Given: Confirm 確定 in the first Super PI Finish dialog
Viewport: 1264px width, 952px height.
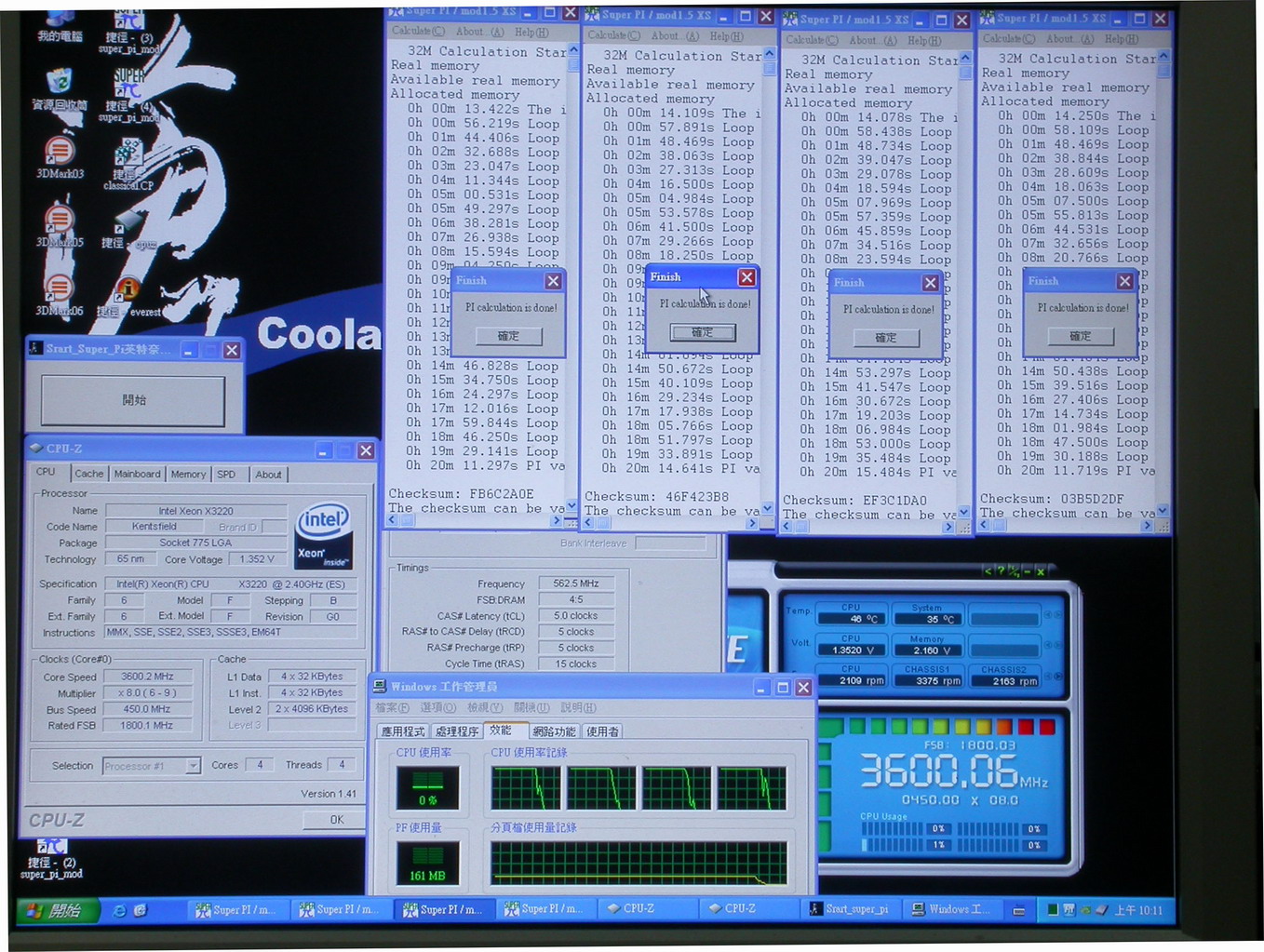Looking at the screenshot, I should (x=508, y=336).
